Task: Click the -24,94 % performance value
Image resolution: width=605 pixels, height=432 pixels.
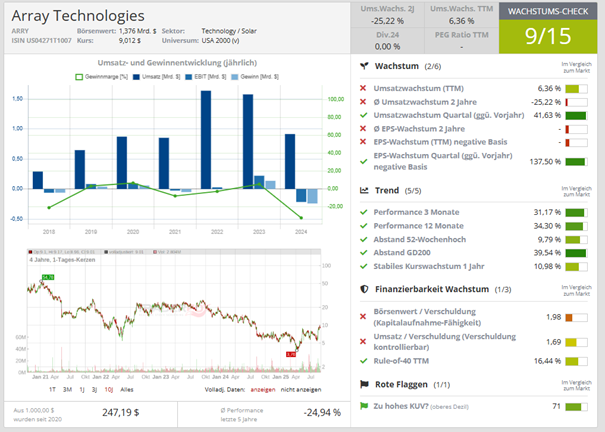Action: point(322,412)
